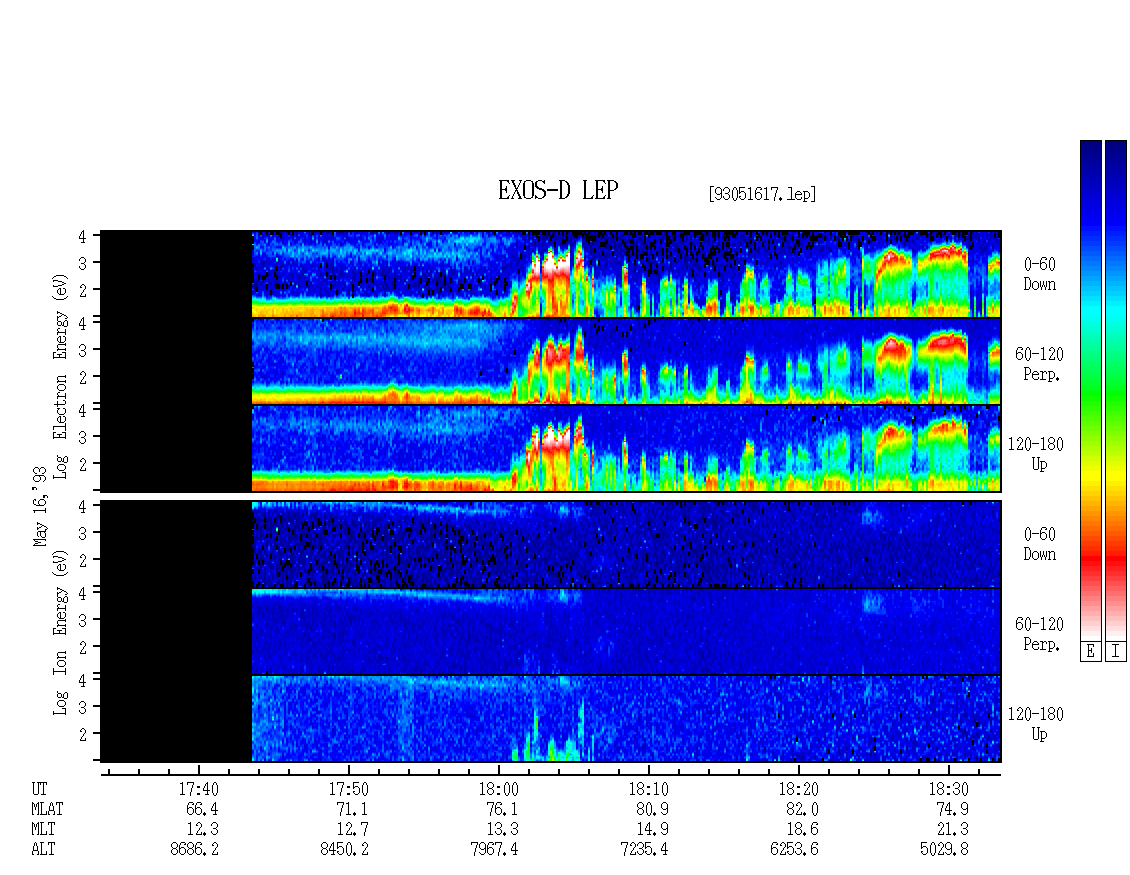Select the 18:00 time tick label

498,789
